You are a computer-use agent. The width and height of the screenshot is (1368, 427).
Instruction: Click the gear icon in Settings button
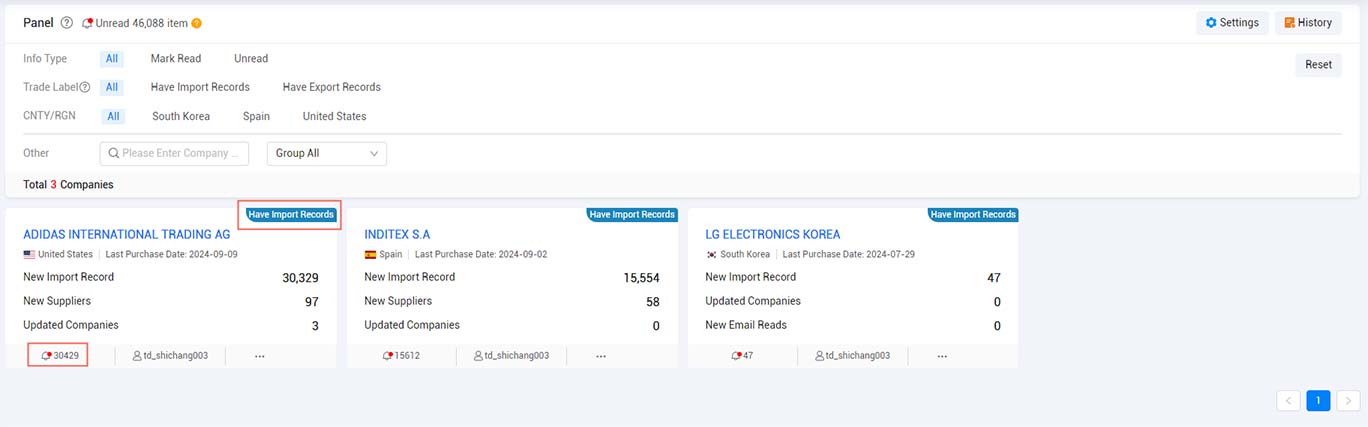tap(1211, 23)
